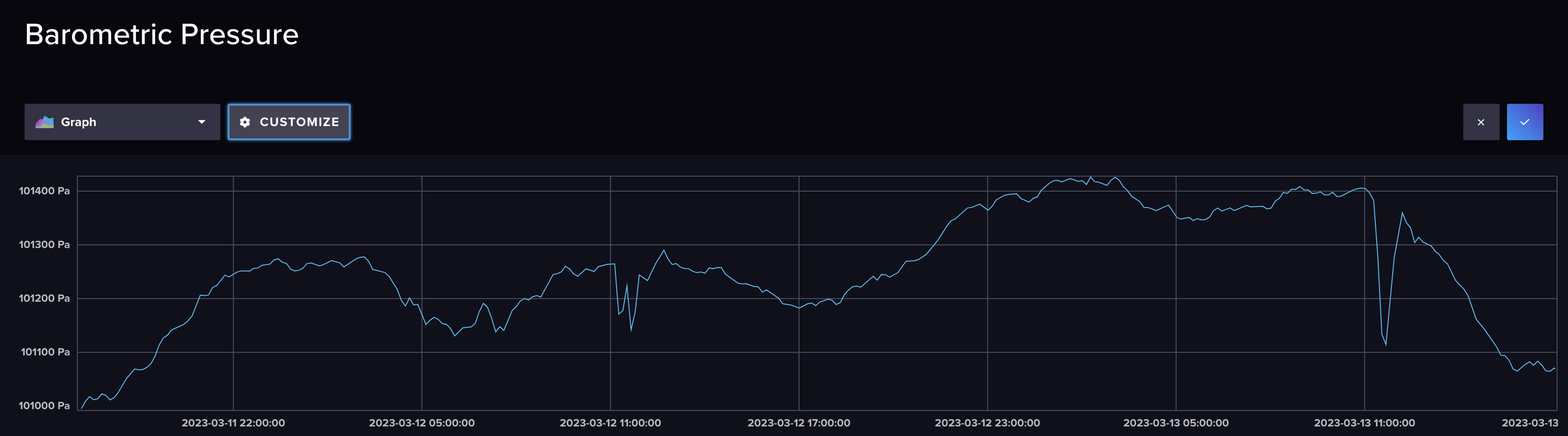Click the 2023-03-11 22:00:00 time label
Image resolution: width=1568 pixels, height=436 pixels.
pos(233,423)
